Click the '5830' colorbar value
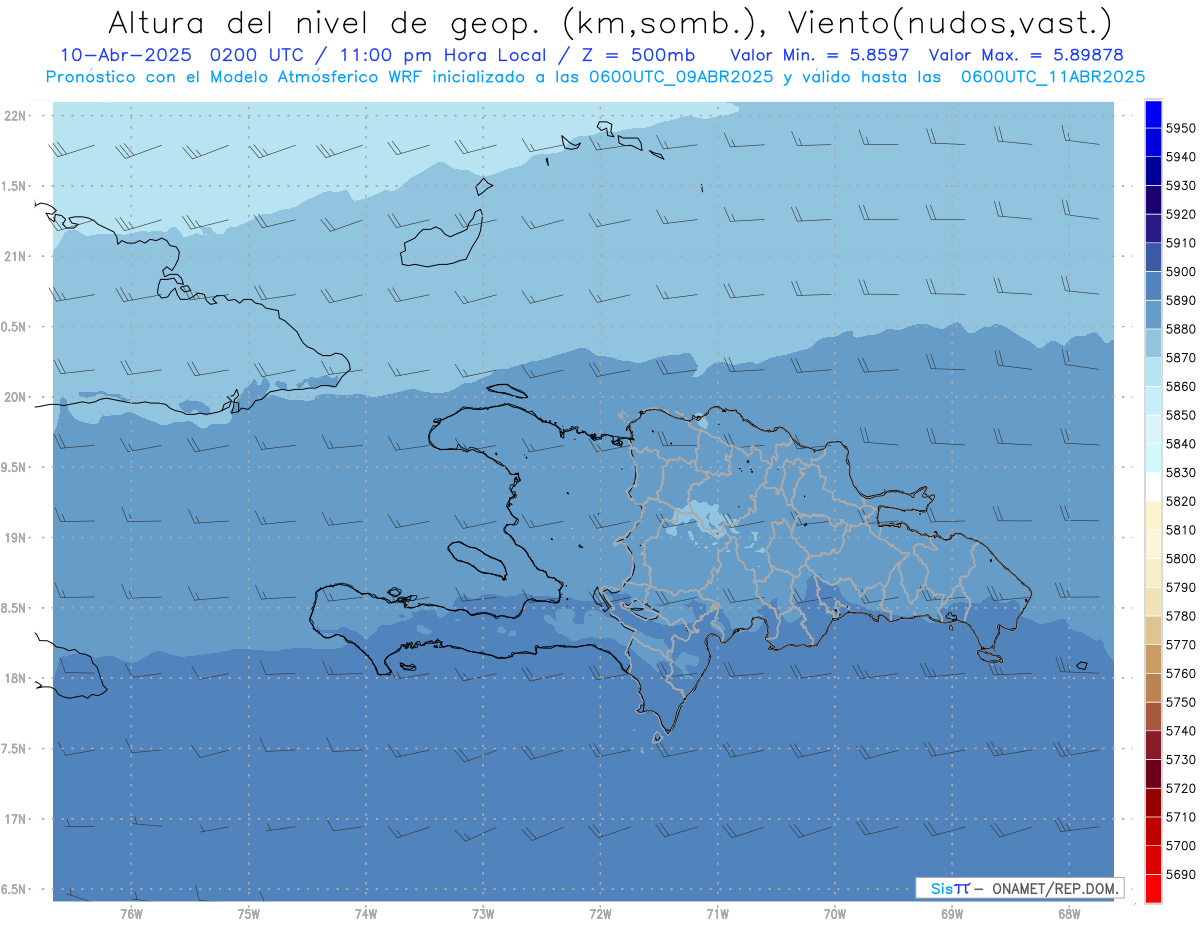 (1181, 472)
